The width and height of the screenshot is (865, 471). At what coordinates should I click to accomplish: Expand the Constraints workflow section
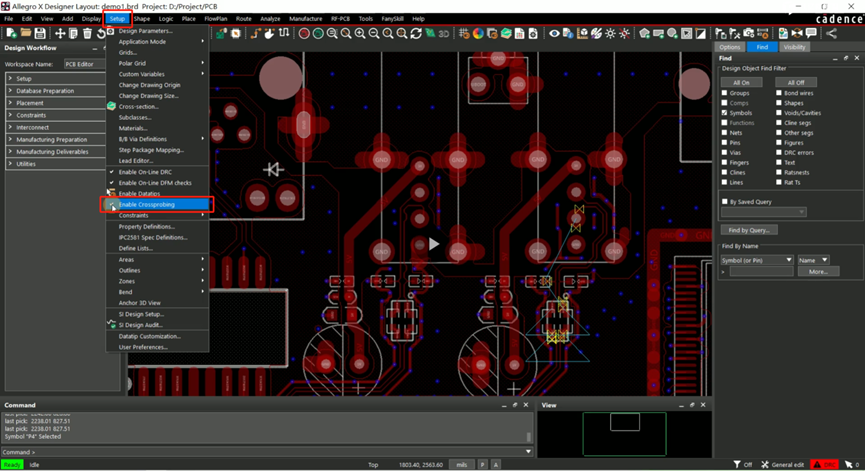pyautogui.click(x=10, y=115)
